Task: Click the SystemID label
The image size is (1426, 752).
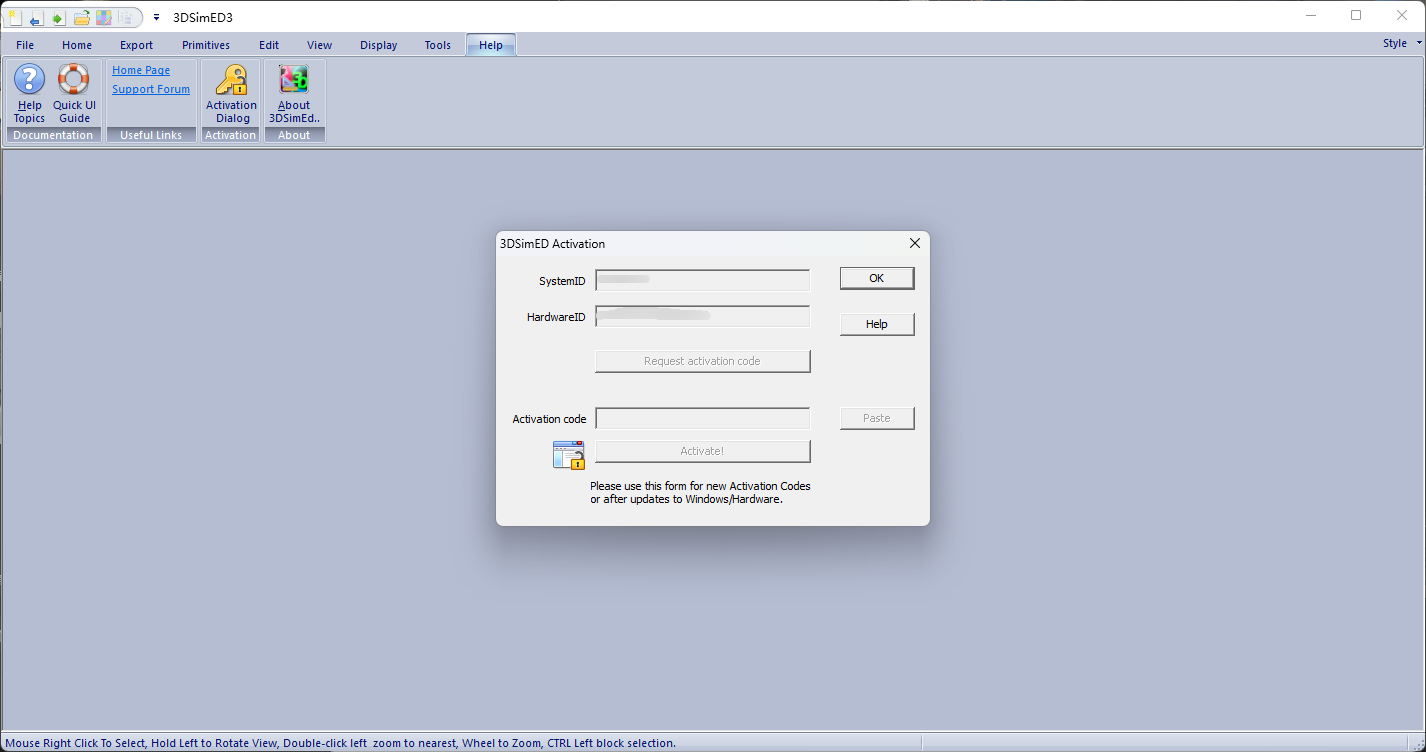Action: pos(562,281)
